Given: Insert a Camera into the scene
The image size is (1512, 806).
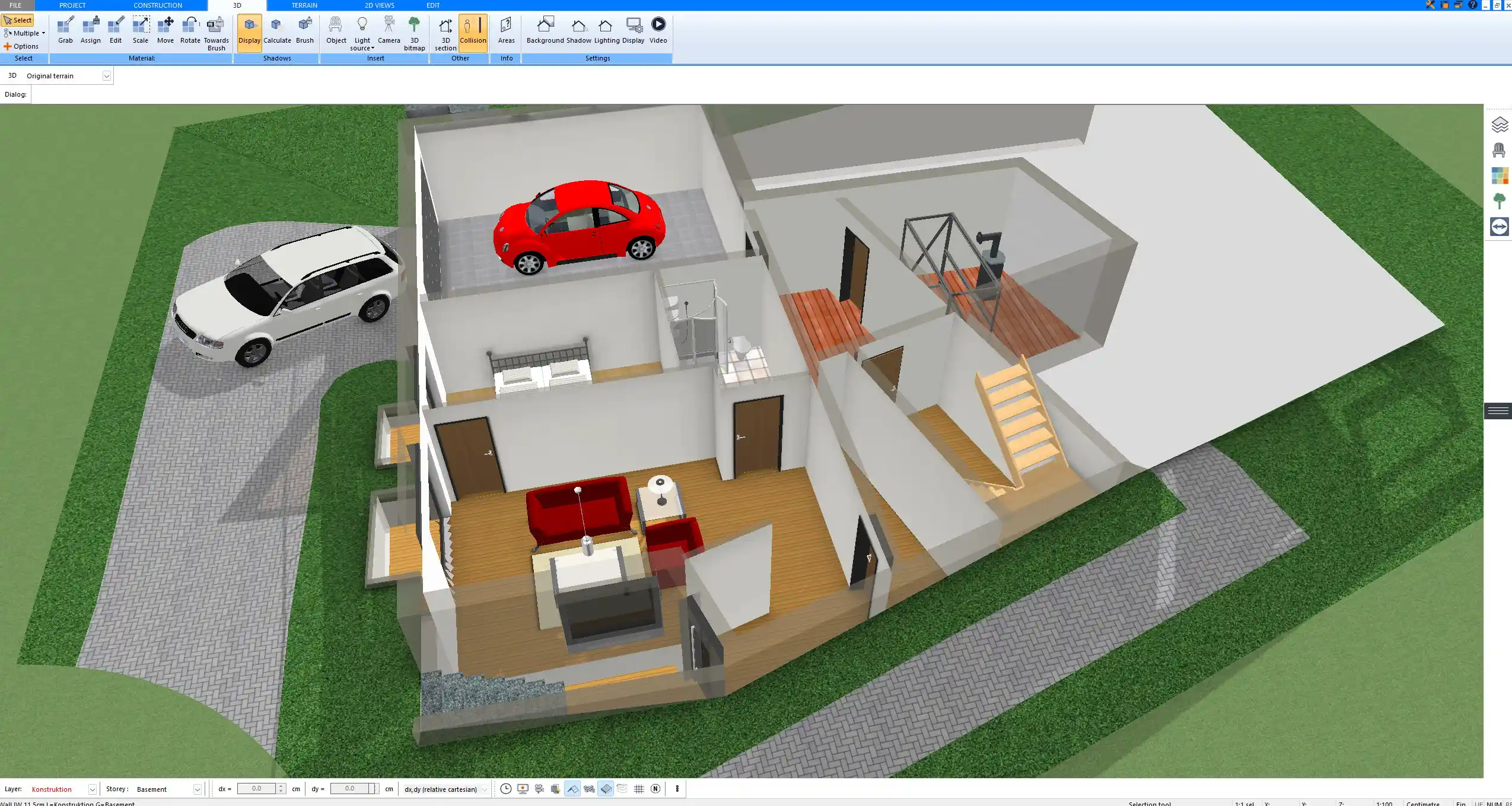Looking at the screenshot, I should (388, 30).
